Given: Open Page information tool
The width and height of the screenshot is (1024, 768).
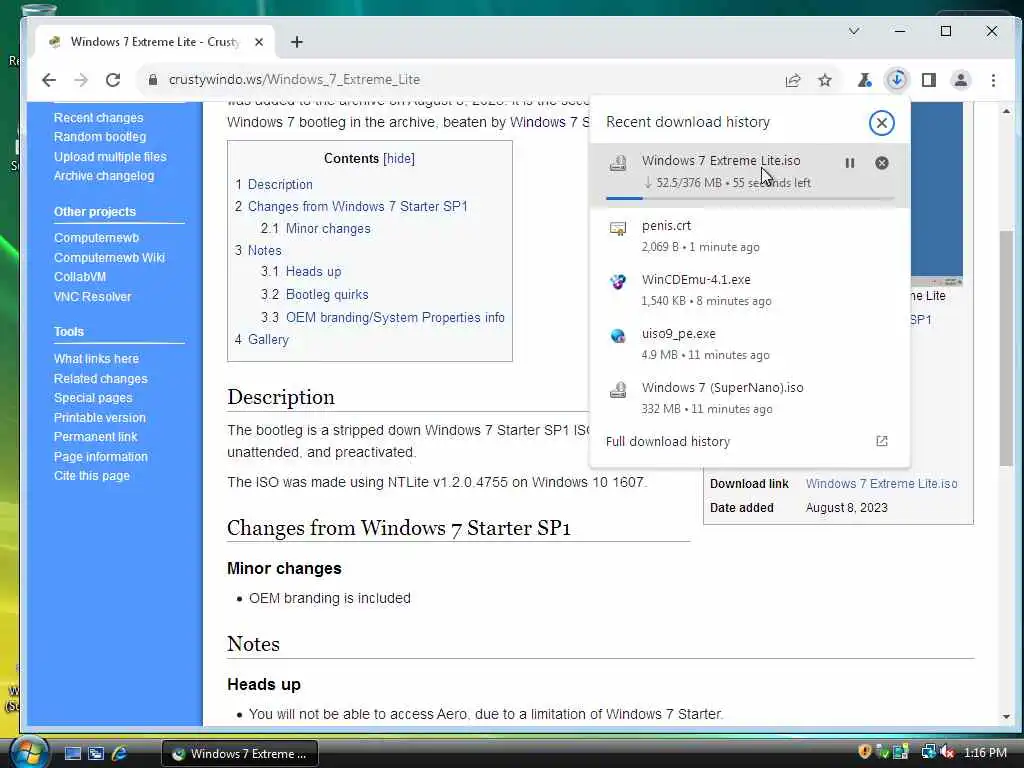Looking at the screenshot, I should [x=101, y=456].
